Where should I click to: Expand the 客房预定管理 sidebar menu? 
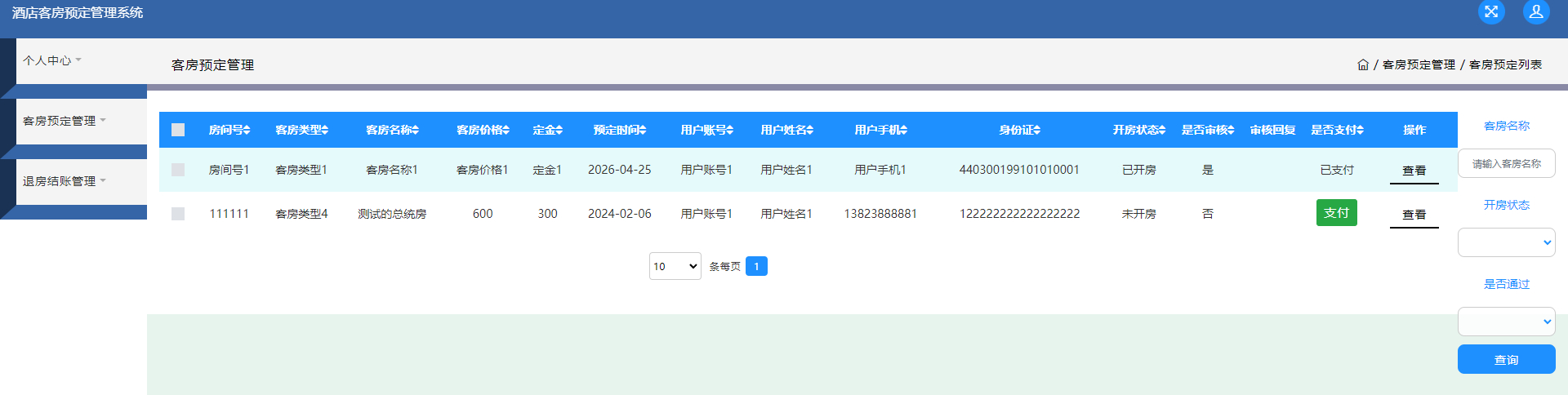tap(65, 121)
